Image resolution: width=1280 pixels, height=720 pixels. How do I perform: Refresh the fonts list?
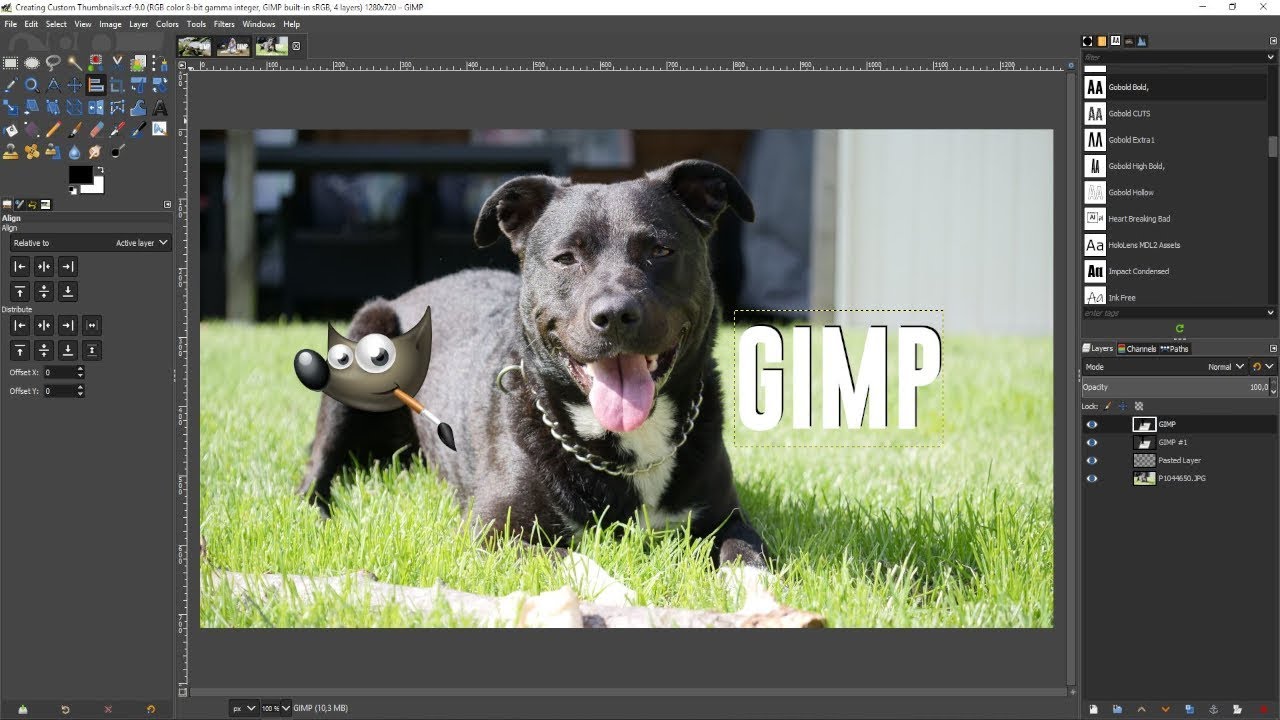[x=1179, y=328]
